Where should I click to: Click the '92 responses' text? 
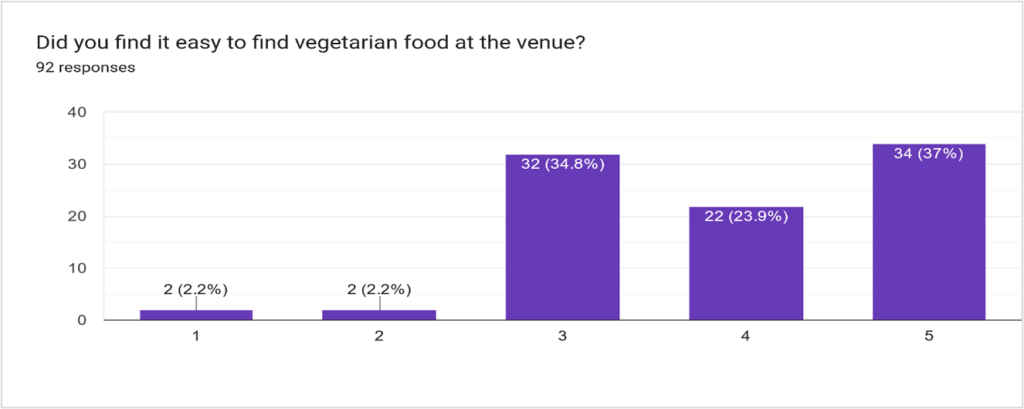click(85, 68)
